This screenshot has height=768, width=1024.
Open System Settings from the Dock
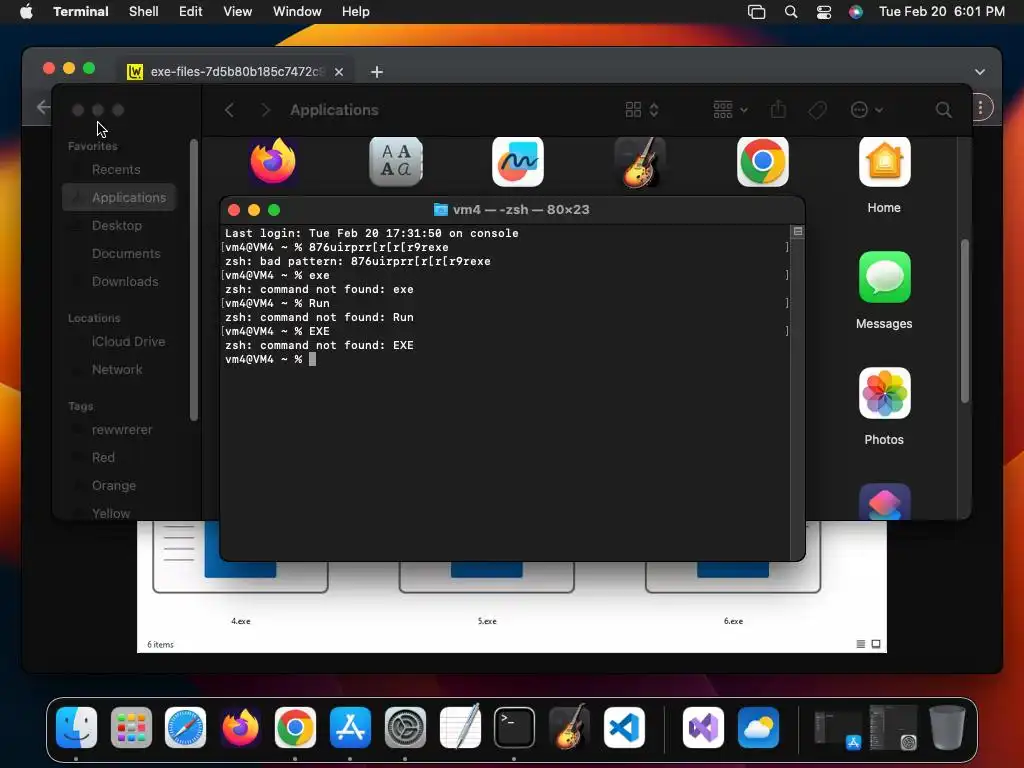coord(405,728)
